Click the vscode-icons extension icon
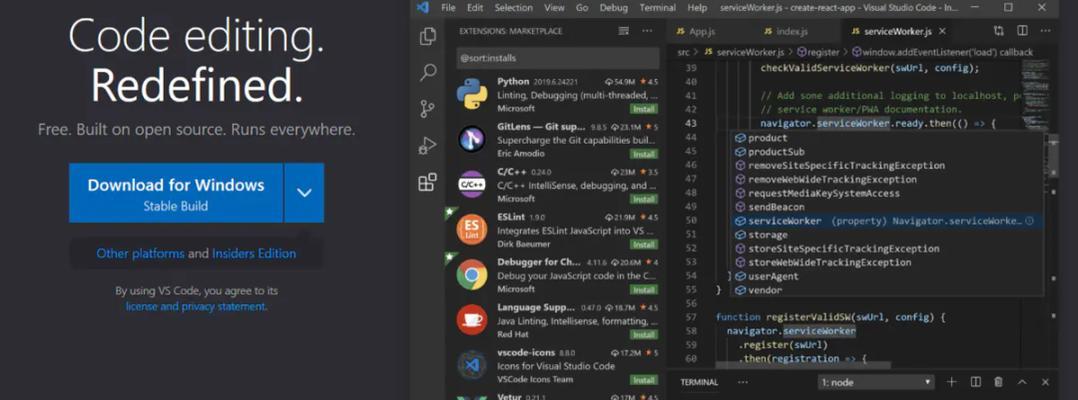1078x400 pixels. 472,366
